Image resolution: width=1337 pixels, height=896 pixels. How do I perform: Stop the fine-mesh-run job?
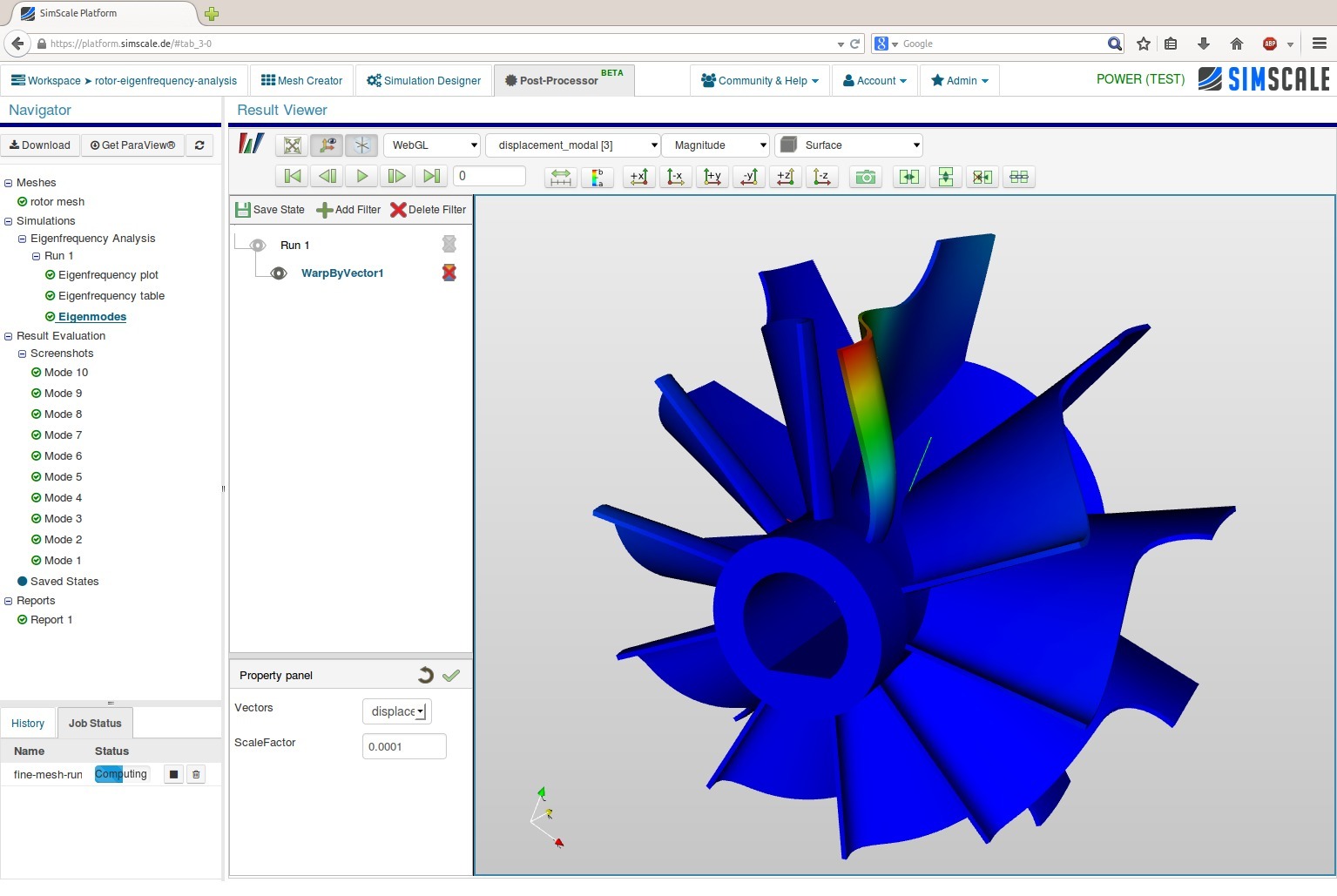click(173, 774)
